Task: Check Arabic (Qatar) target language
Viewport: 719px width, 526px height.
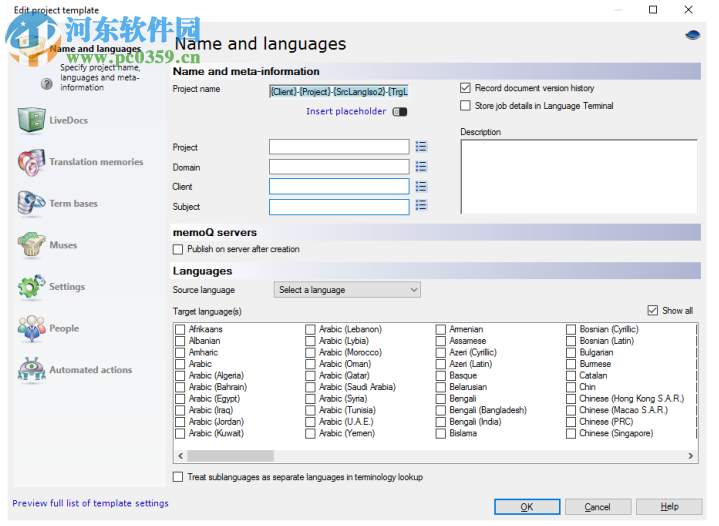Action: coord(310,376)
